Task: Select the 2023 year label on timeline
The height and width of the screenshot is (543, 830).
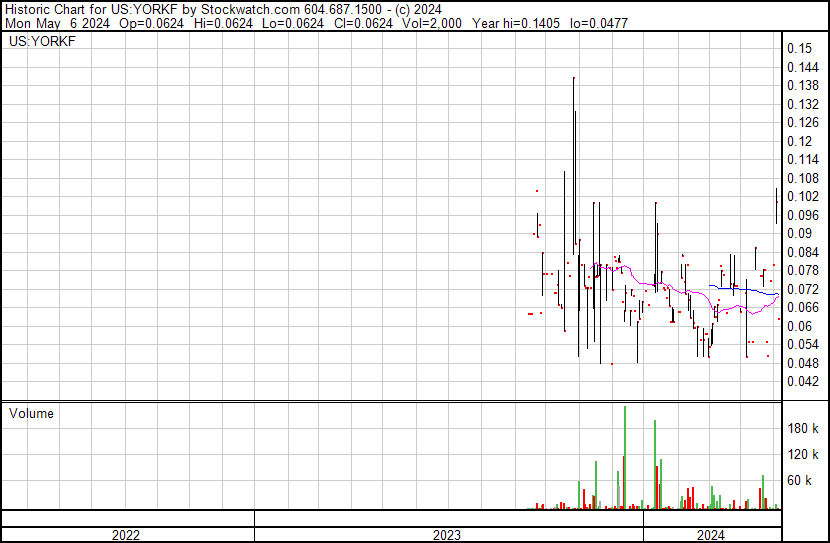Action: pyautogui.click(x=447, y=535)
